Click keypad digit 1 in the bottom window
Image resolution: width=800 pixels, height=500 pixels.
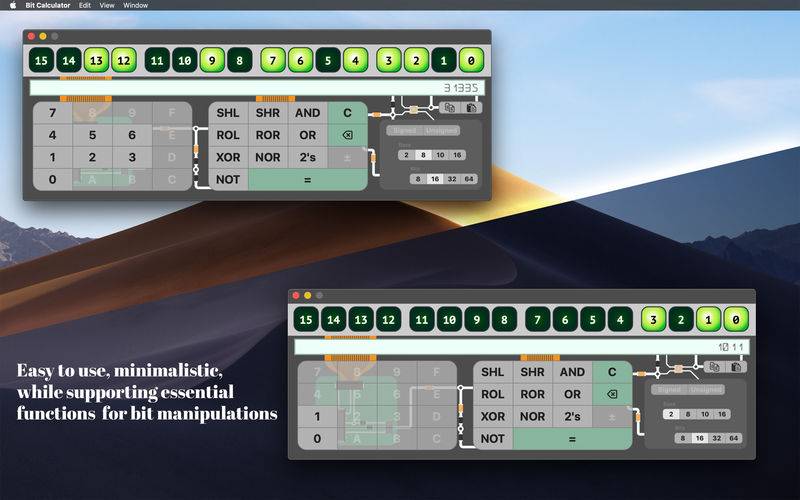click(x=317, y=416)
